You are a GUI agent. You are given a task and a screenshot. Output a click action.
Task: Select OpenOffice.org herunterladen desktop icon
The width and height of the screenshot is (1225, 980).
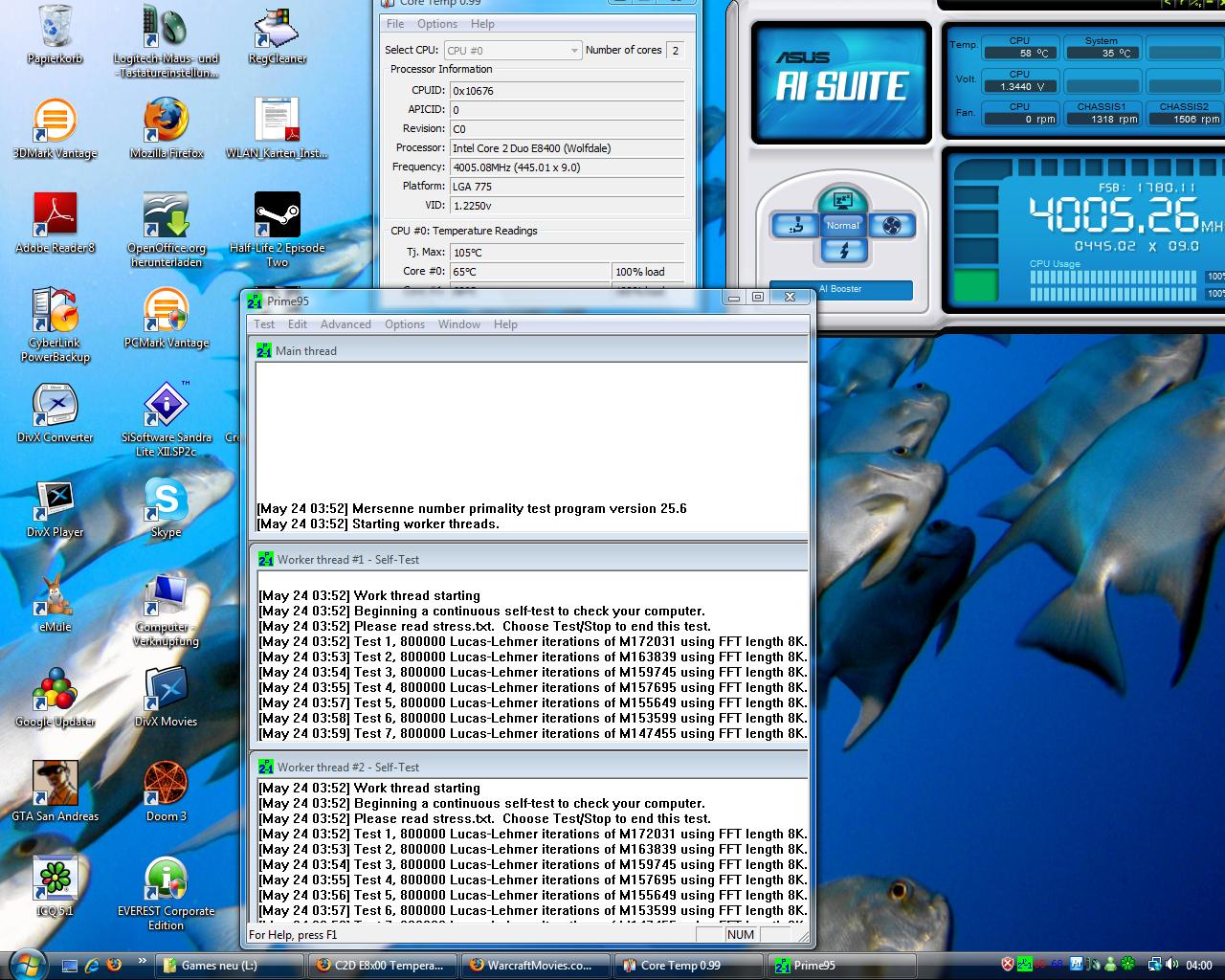(166, 230)
